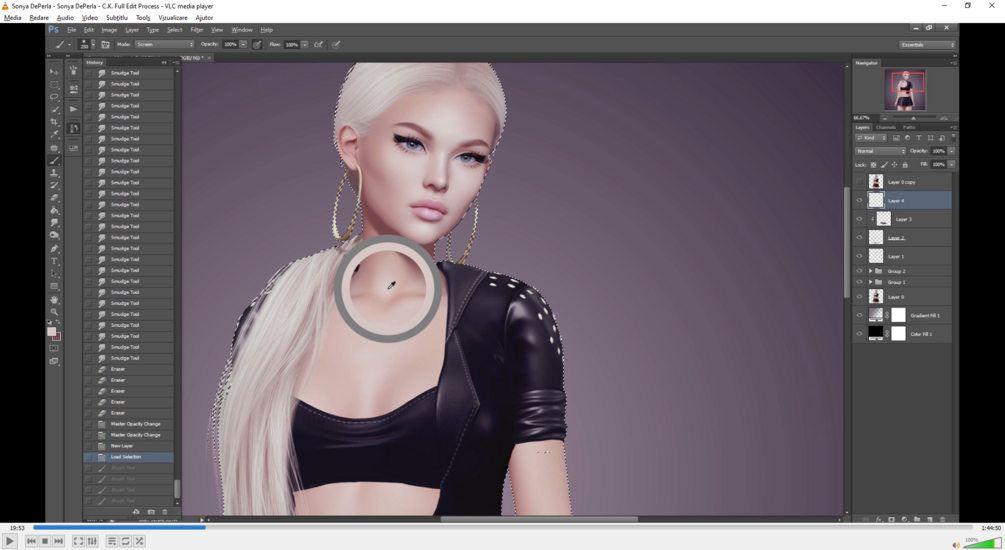Filter layers by type (T) icon
The image size is (1005, 550).
click(x=918, y=138)
